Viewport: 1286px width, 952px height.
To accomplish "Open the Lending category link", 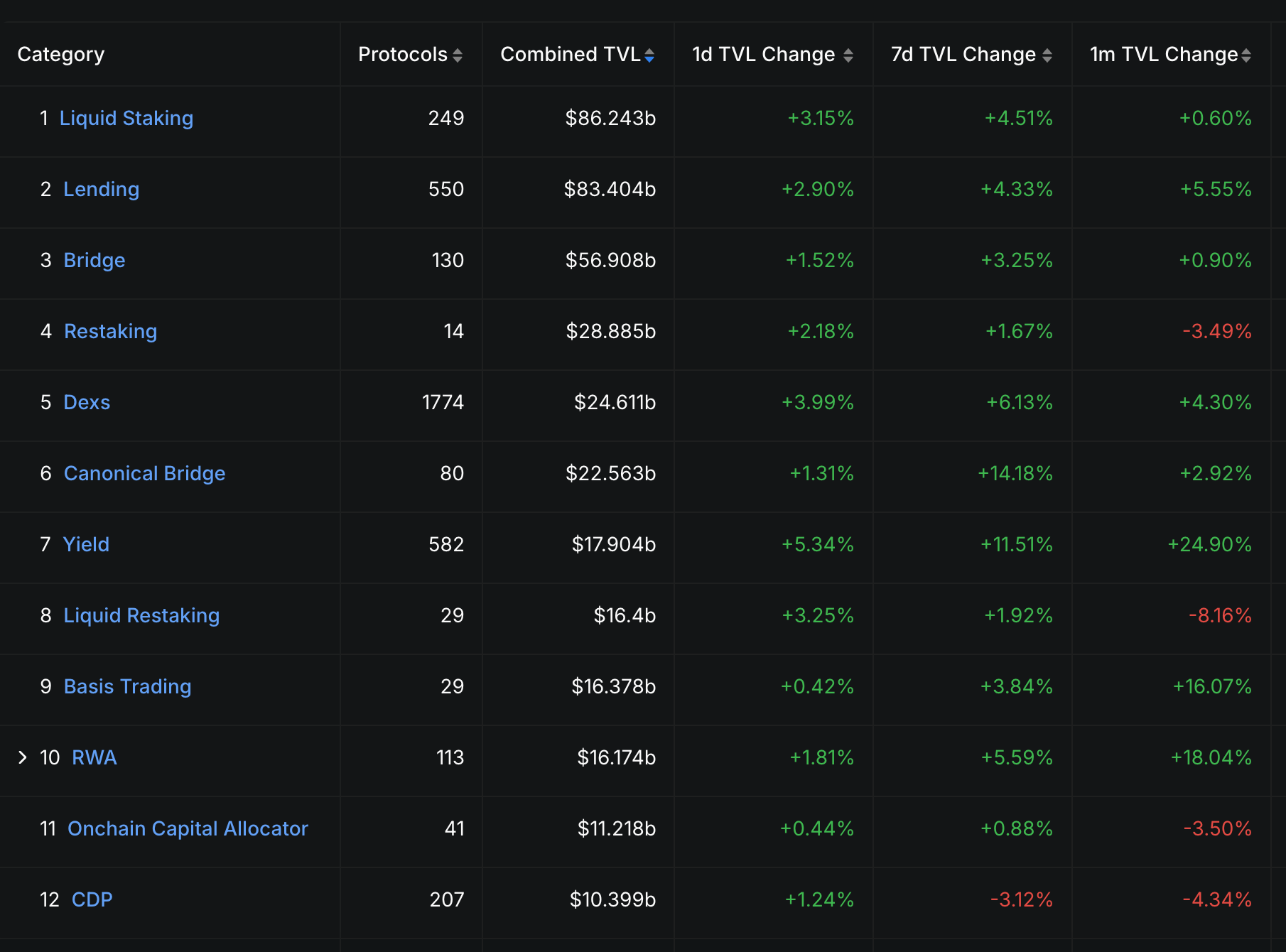I will coord(101,189).
